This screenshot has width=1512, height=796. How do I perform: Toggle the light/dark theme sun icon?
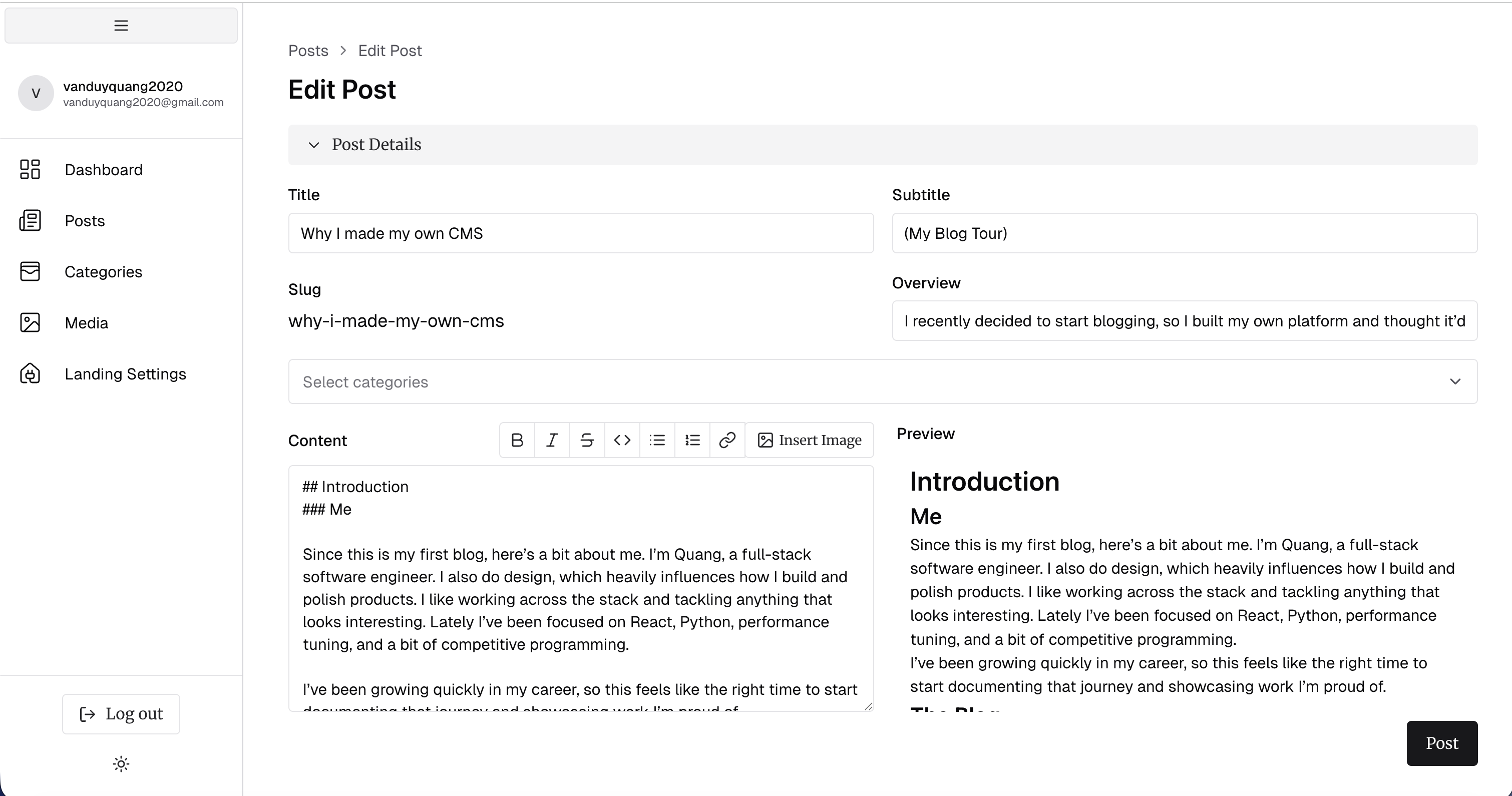(121, 764)
